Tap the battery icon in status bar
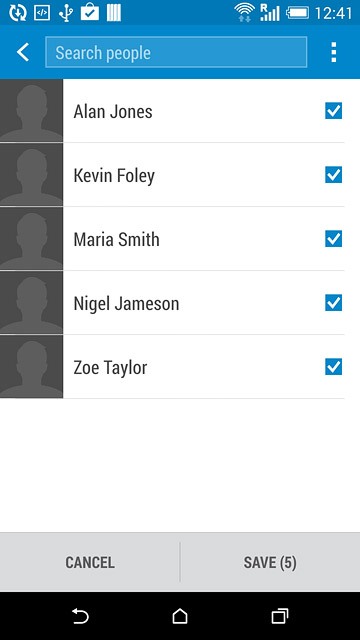Image resolution: width=360 pixels, height=640 pixels. [298, 13]
